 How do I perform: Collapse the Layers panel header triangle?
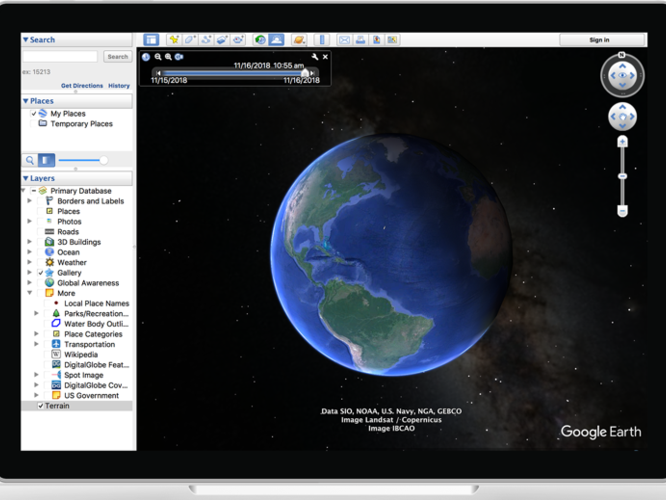pyautogui.click(x=26, y=178)
